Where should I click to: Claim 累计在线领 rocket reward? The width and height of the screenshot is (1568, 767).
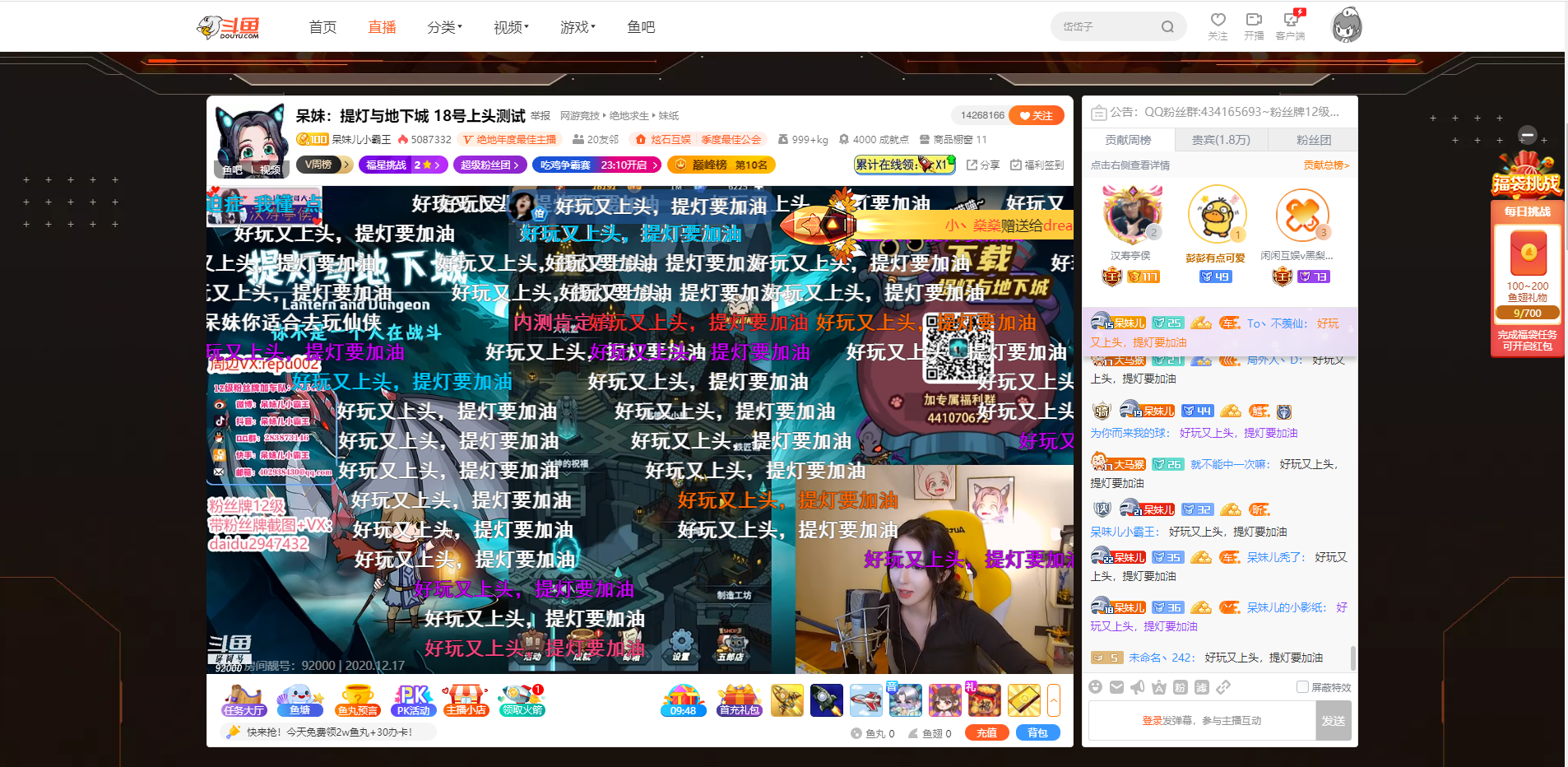pyautogui.click(x=904, y=165)
